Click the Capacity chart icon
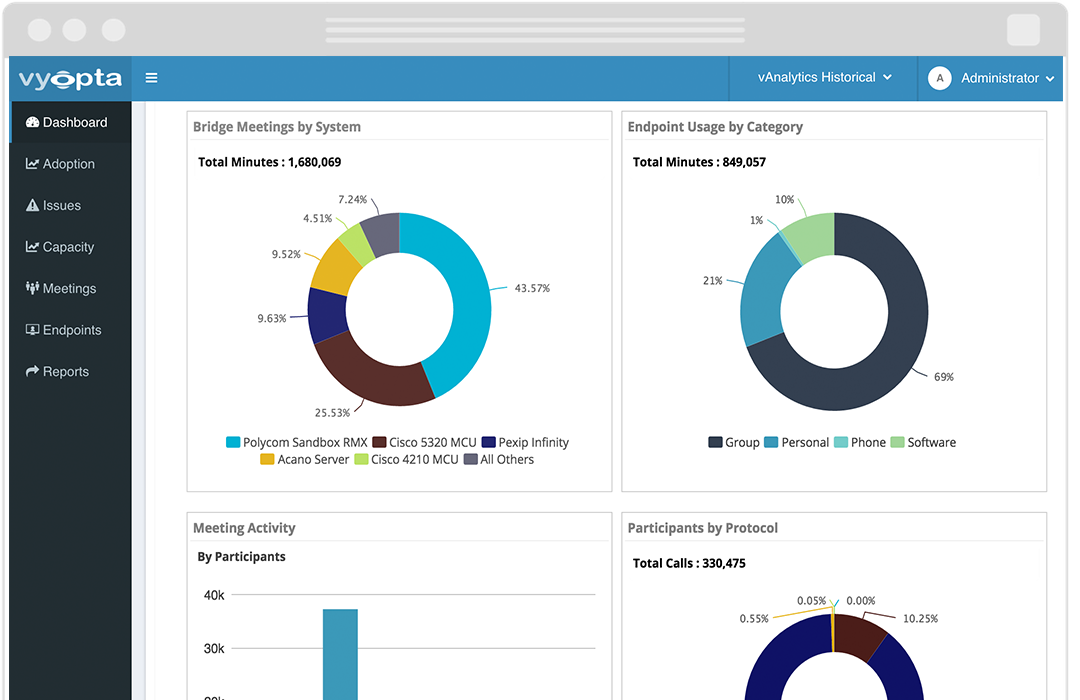Viewport: 1080px width, 700px height. click(x=32, y=246)
